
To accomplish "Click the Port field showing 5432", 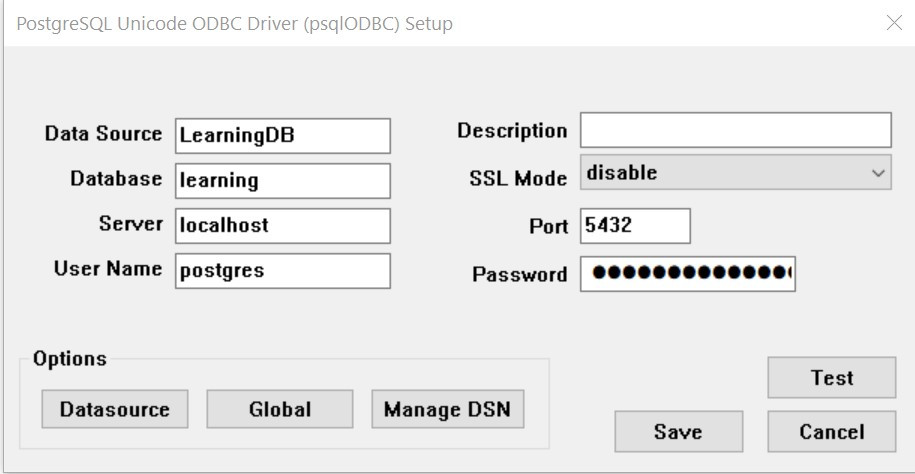I will tap(635, 226).
